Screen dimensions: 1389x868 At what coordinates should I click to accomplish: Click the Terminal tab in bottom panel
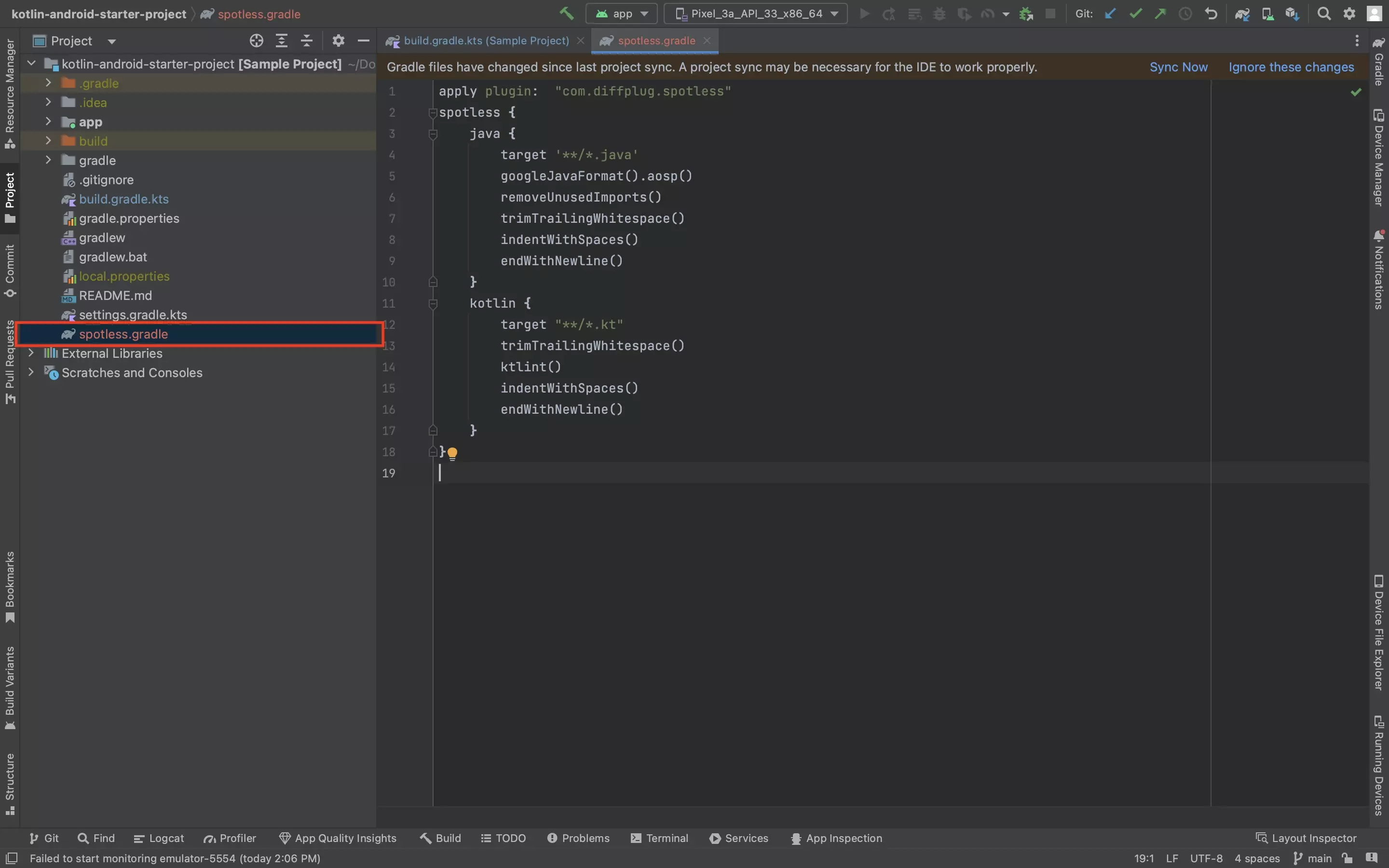[660, 837]
